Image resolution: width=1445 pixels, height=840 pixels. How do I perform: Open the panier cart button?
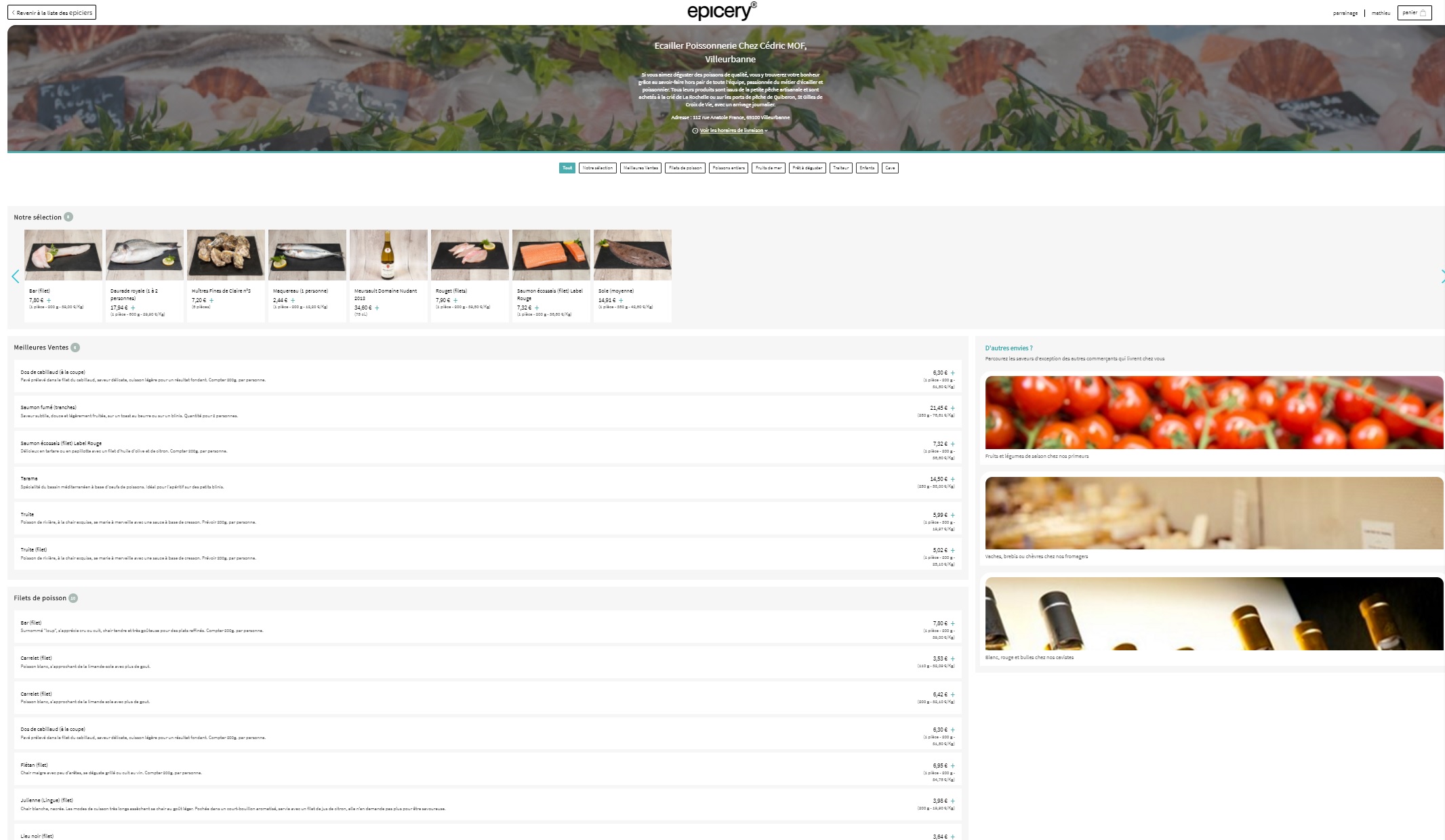(x=1414, y=13)
